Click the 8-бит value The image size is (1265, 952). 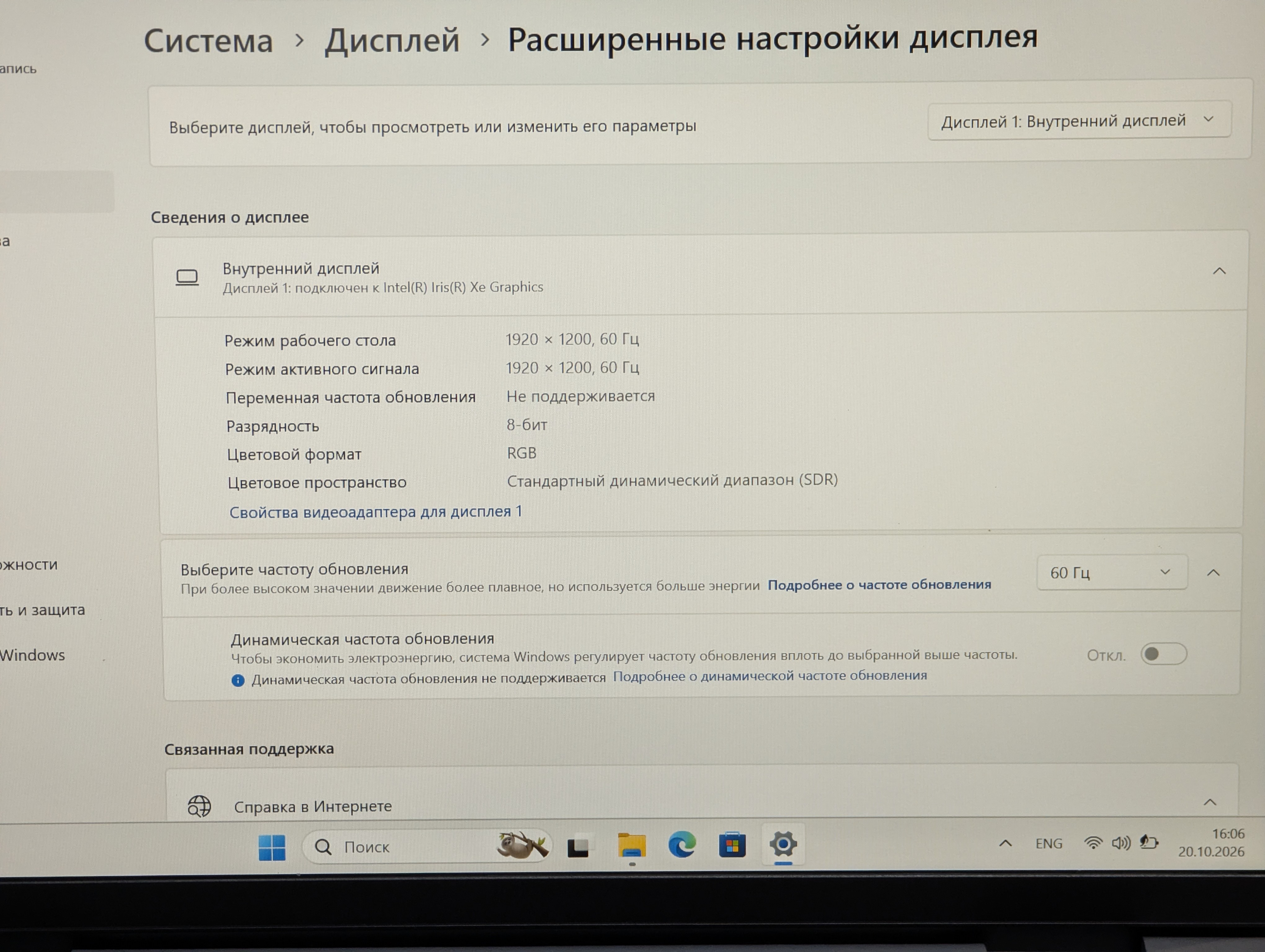pyautogui.click(x=527, y=425)
